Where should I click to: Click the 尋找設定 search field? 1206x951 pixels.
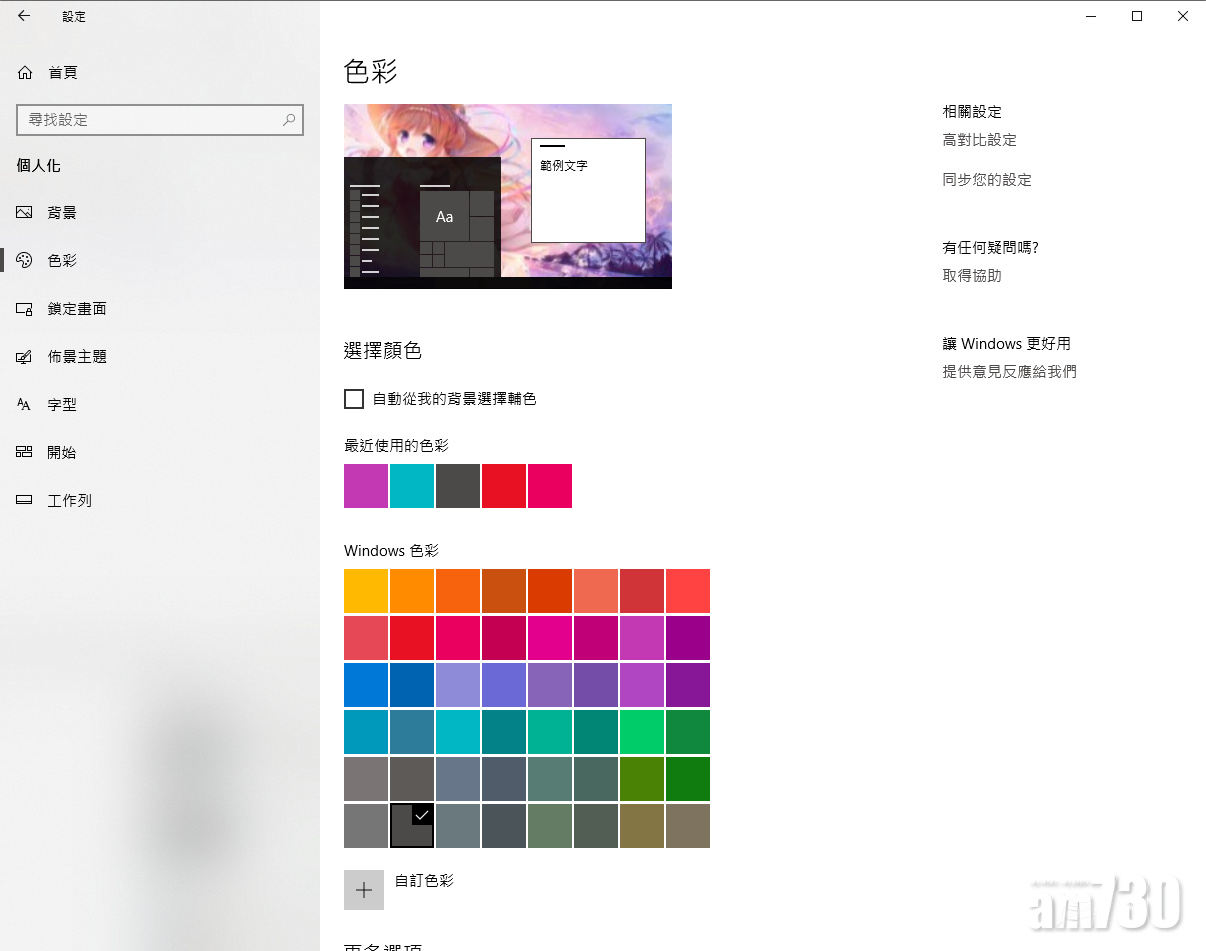coord(150,120)
